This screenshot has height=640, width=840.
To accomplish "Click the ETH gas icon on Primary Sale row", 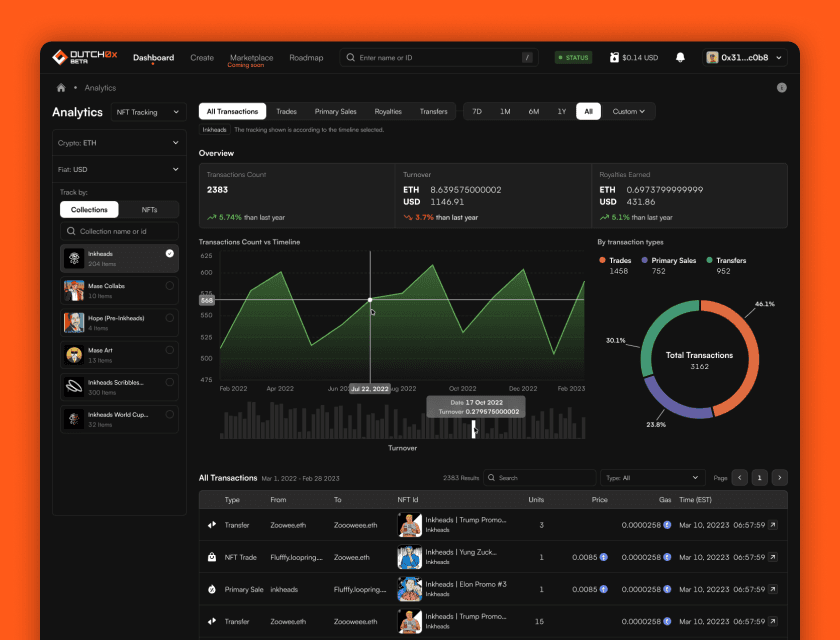I will [x=667, y=589].
